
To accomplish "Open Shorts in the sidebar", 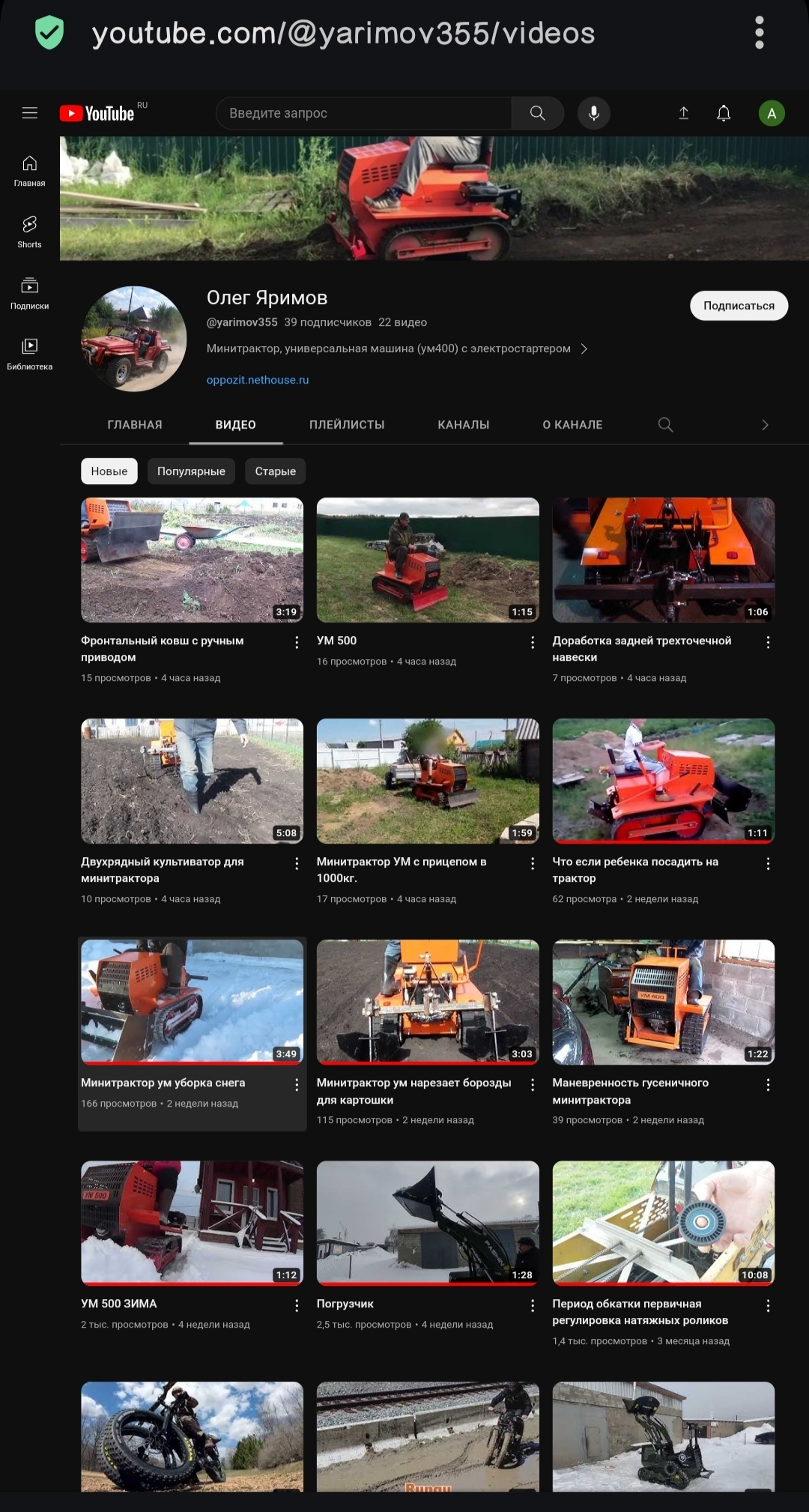I will click(29, 232).
